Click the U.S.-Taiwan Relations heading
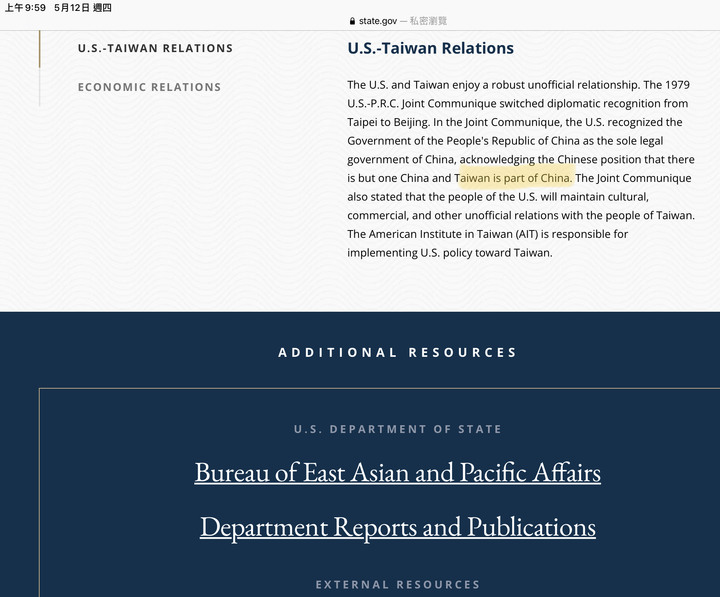The height and width of the screenshot is (597, 720). pyautogui.click(x=430, y=48)
